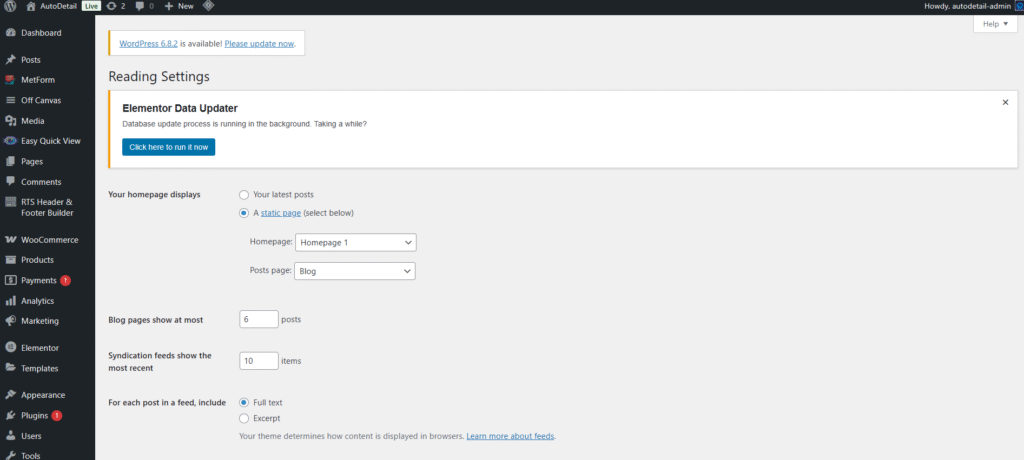
Task: Click the Users person icon
Action: pyautogui.click(x=10, y=436)
